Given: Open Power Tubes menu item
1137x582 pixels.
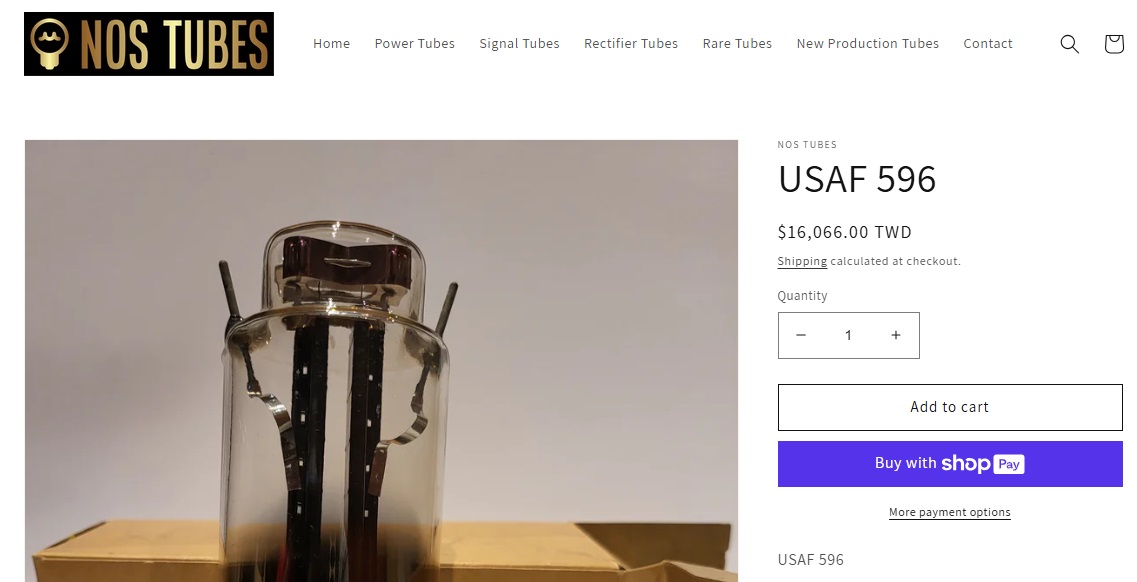Looking at the screenshot, I should click(415, 43).
